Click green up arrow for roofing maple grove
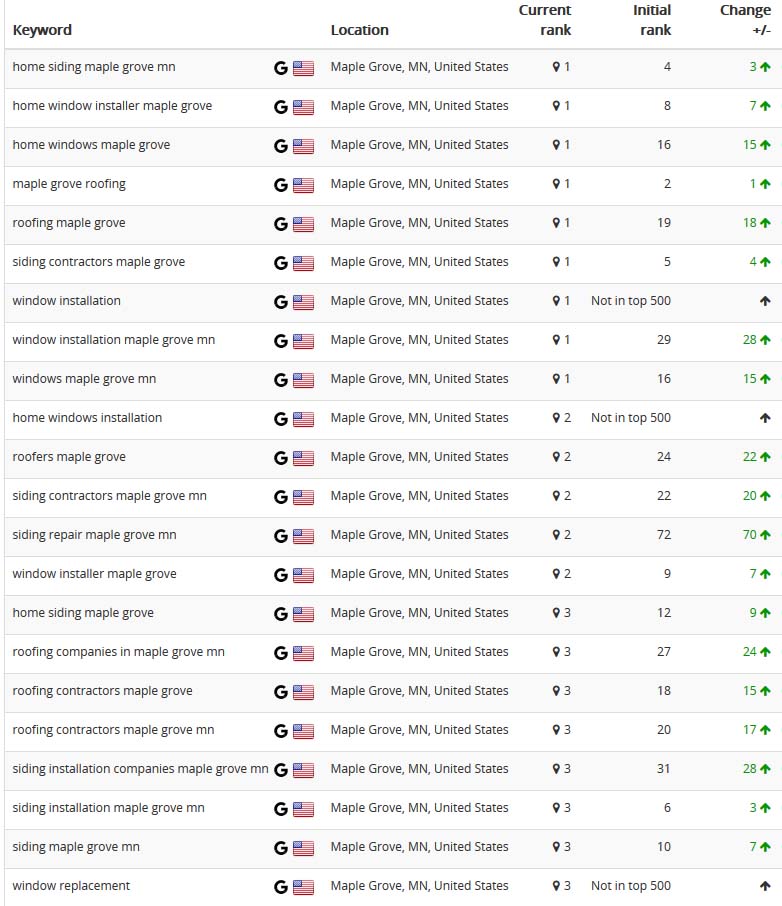 click(x=765, y=223)
